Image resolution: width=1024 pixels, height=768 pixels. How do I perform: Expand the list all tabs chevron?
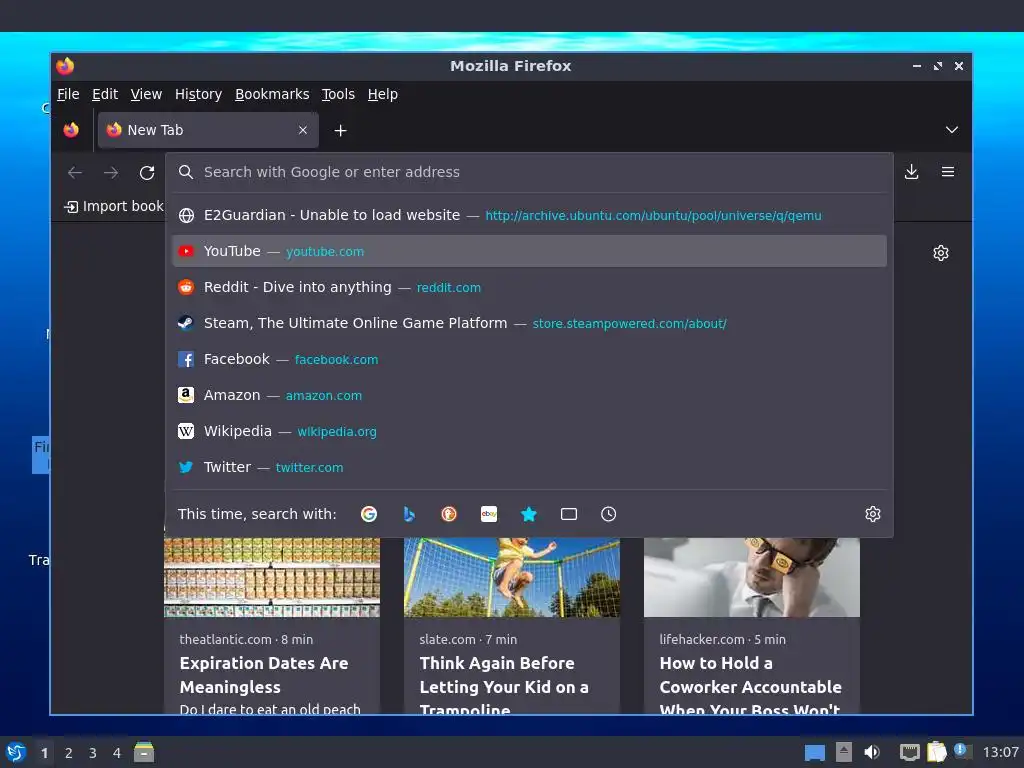[x=952, y=130]
